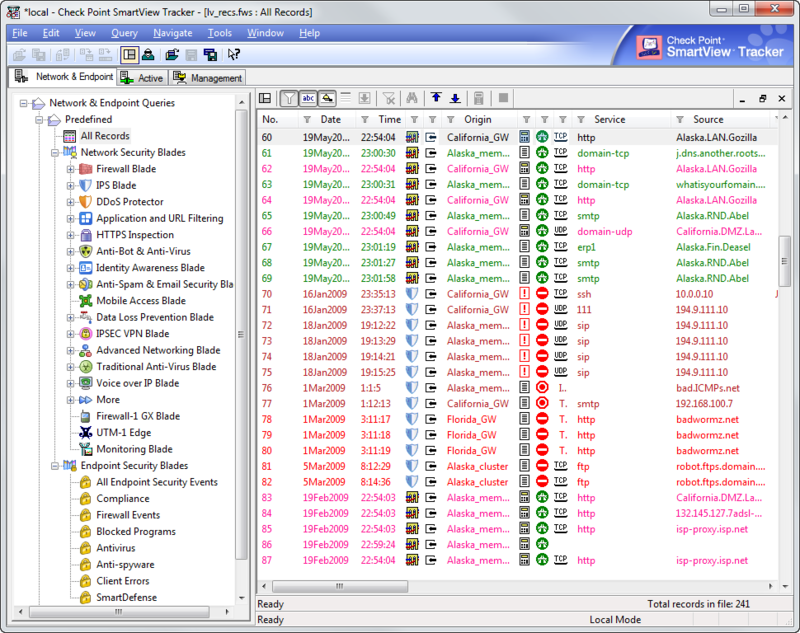Image resolution: width=800 pixels, height=633 pixels.
Task: Open the Query menu
Action: pyautogui.click(x=124, y=33)
